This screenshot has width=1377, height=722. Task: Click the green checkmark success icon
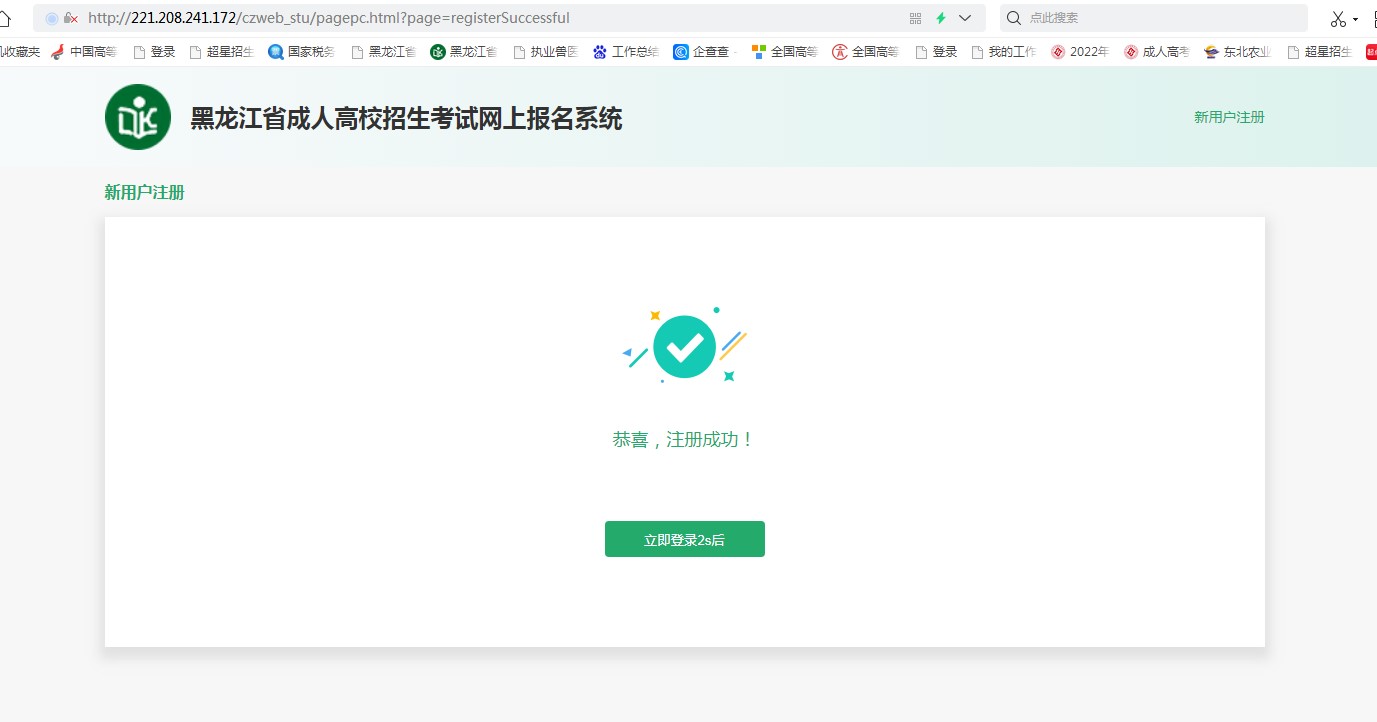[684, 347]
